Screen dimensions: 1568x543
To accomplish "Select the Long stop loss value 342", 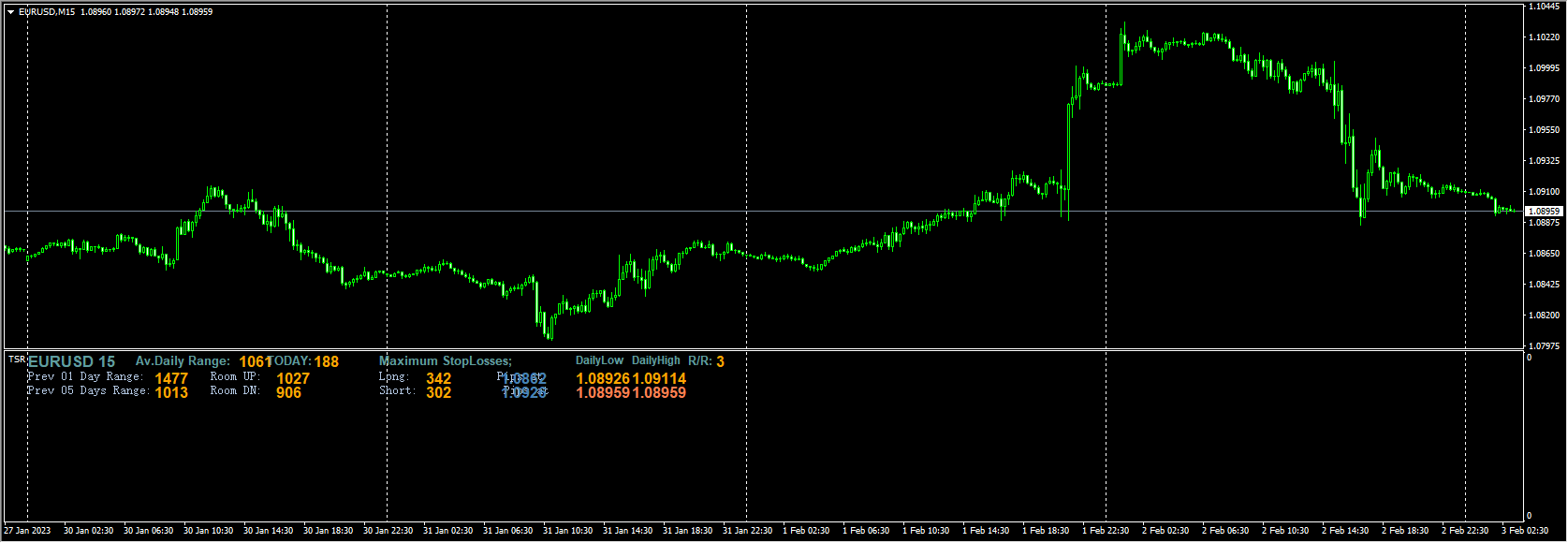I will coord(439,379).
